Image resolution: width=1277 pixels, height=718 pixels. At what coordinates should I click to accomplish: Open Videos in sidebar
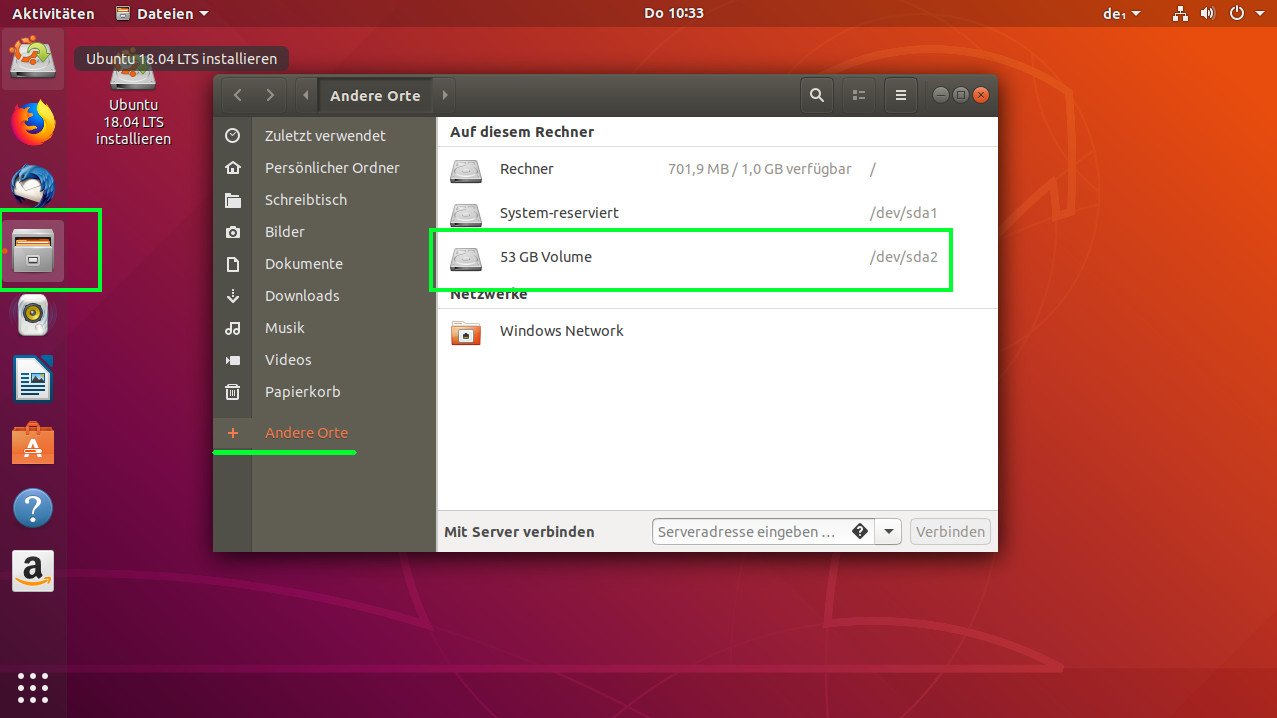[x=325, y=359]
